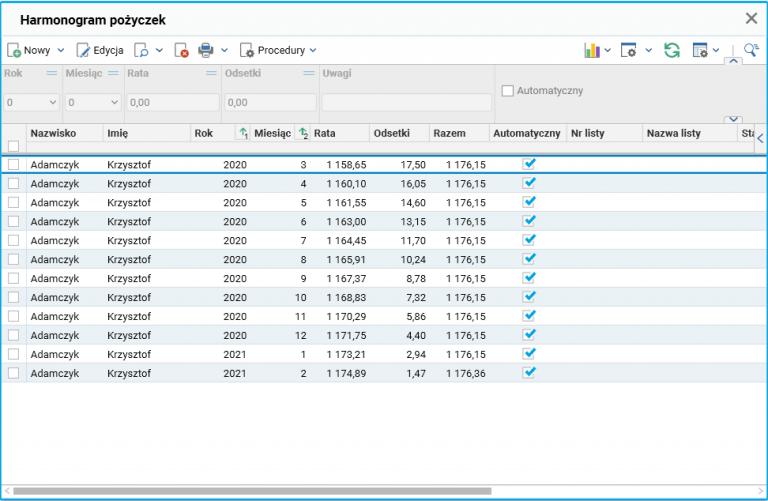768x501 pixels.
Task: Click the equals operator next to Rata
Action: (211, 73)
